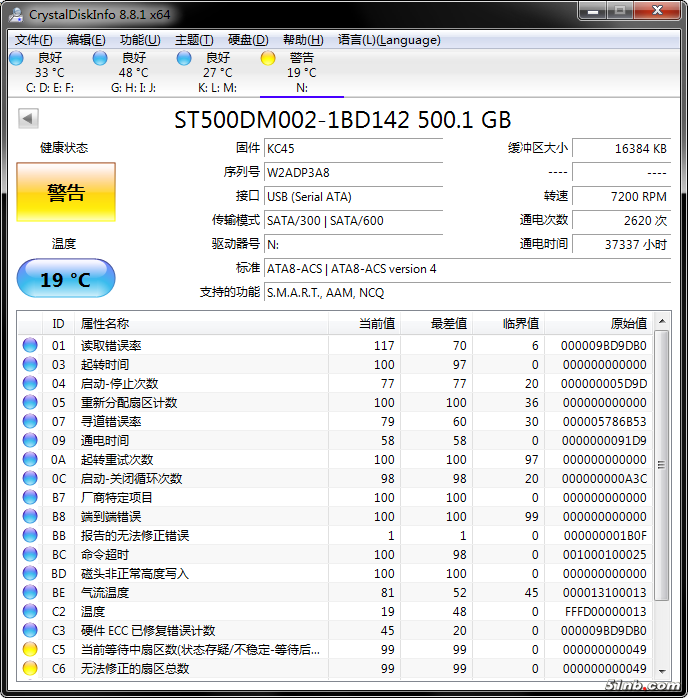
Task: Open the 文件(F) menu
Action: (33, 40)
